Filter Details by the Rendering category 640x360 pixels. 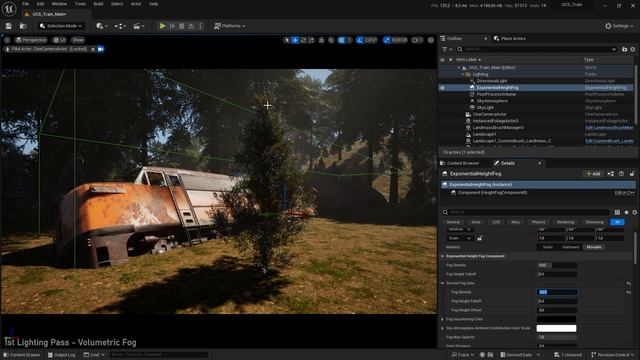(565, 222)
